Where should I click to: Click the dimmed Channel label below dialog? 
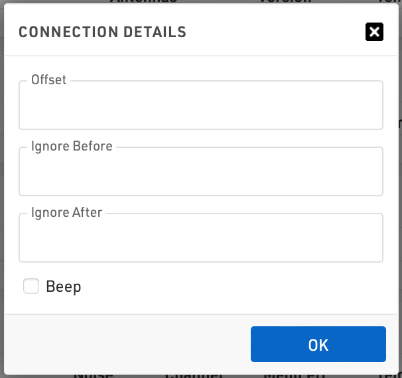[194, 376]
